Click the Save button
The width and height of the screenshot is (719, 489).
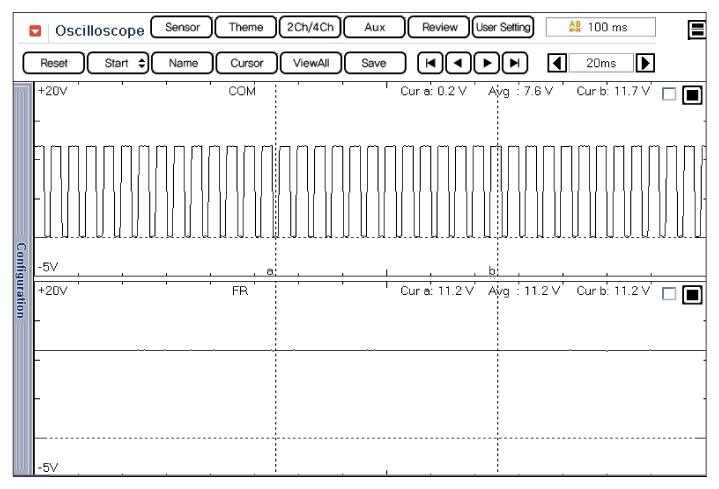[x=374, y=62]
